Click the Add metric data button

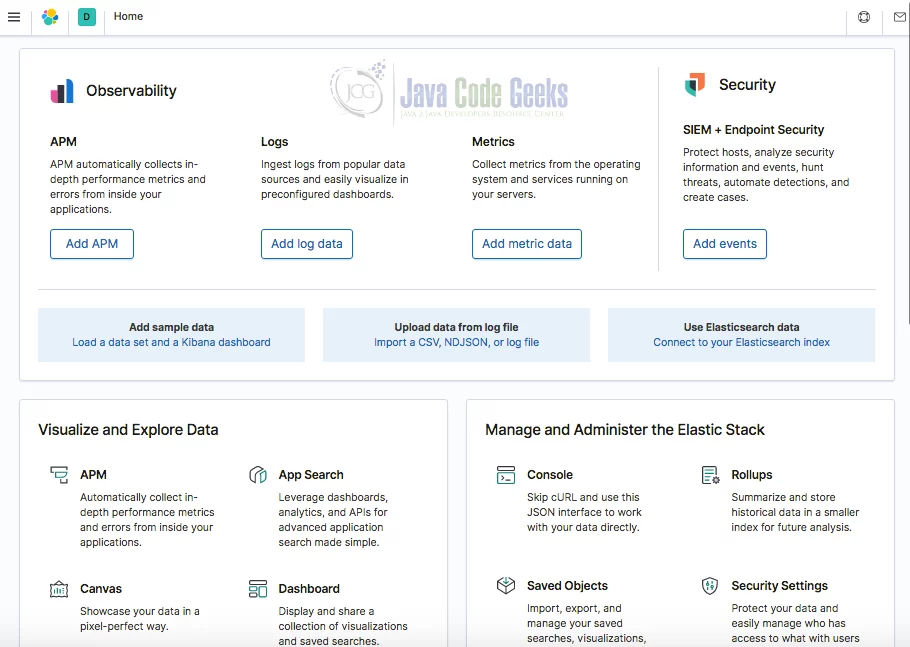pyautogui.click(x=527, y=244)
